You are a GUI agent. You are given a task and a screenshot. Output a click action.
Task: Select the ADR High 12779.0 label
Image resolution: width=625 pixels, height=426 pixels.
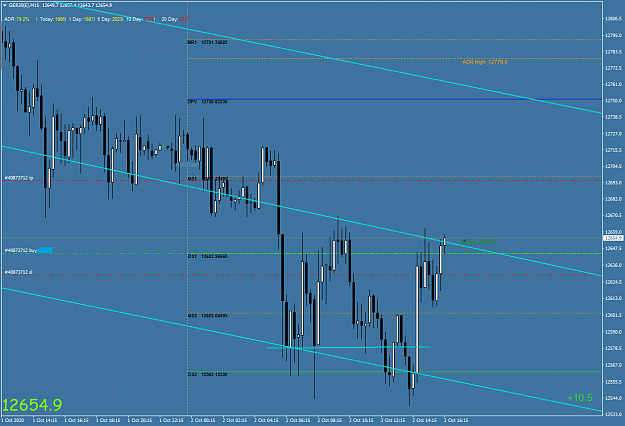(x=485, y=62)
